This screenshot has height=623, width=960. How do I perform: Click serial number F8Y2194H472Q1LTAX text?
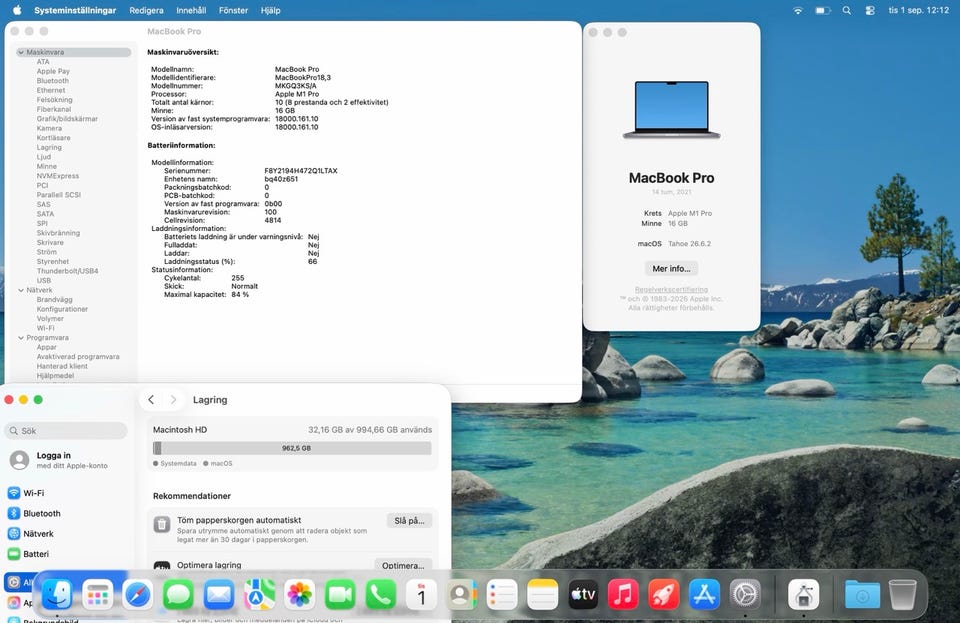301,171
